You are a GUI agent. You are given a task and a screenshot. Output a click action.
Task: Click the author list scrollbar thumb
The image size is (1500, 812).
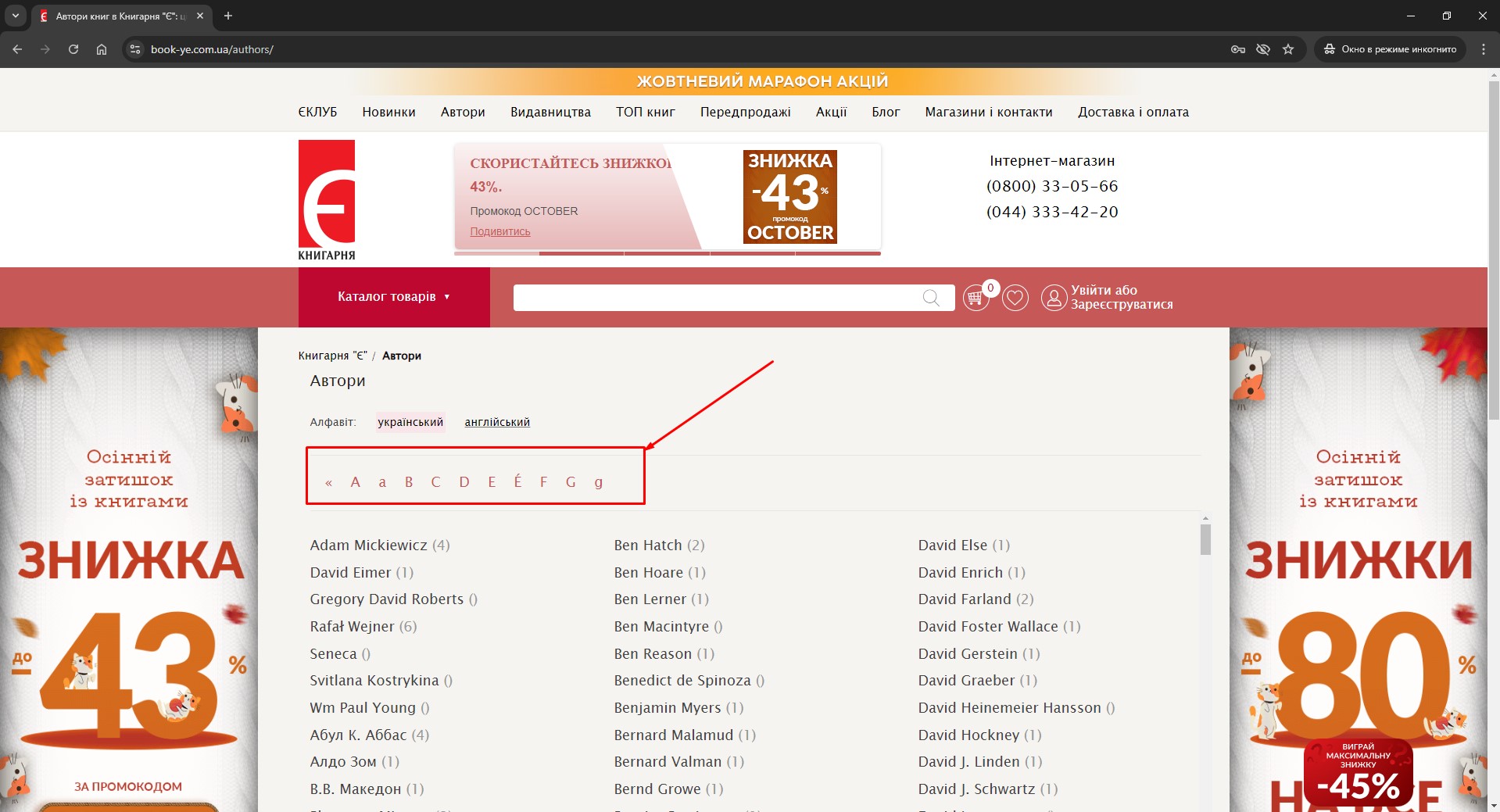(1205, 539)
